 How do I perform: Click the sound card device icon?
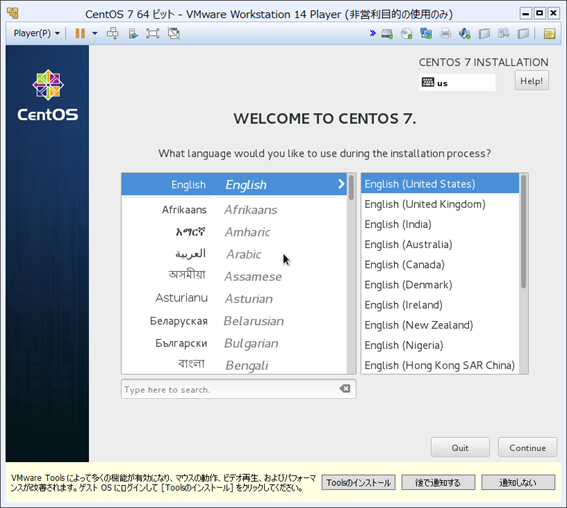click(465, 34)
